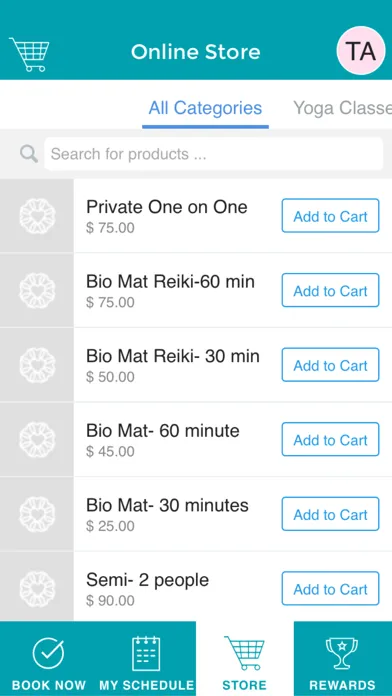Add Semi- 2 people to cart
392x696 pixels.
coord(330,589)
